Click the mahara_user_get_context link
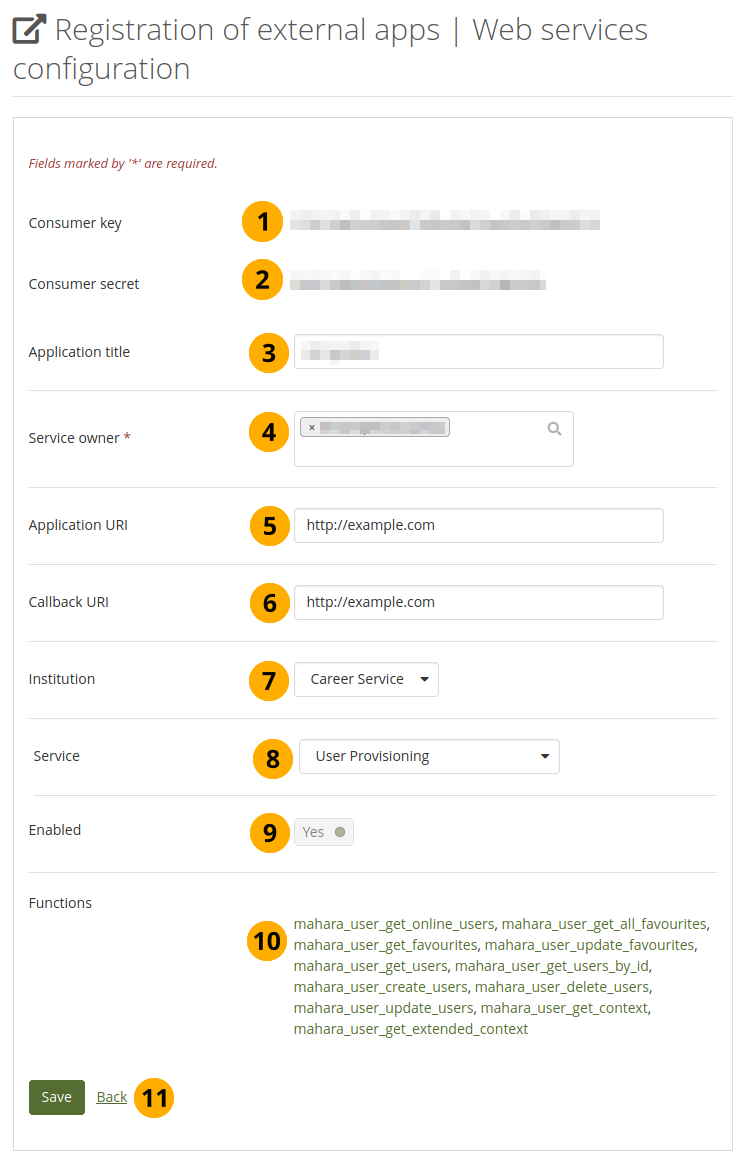Screen dimensions: 743x1161 [564, 1008]
